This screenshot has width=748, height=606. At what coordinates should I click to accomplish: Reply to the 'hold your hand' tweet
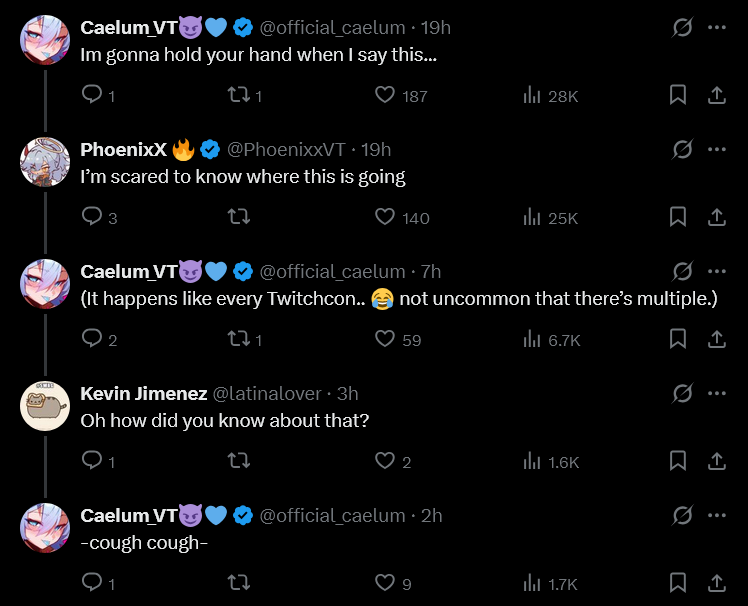(x=92, y=95)
